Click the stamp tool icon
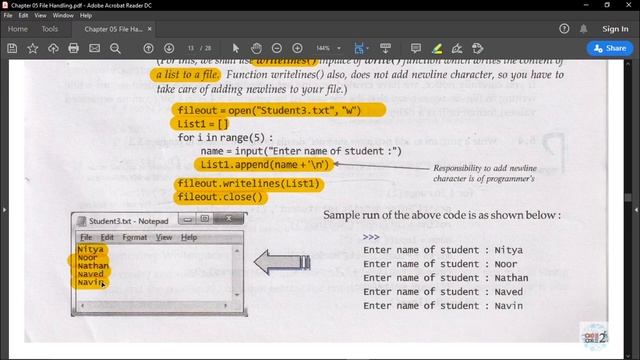 pos(478,48)
